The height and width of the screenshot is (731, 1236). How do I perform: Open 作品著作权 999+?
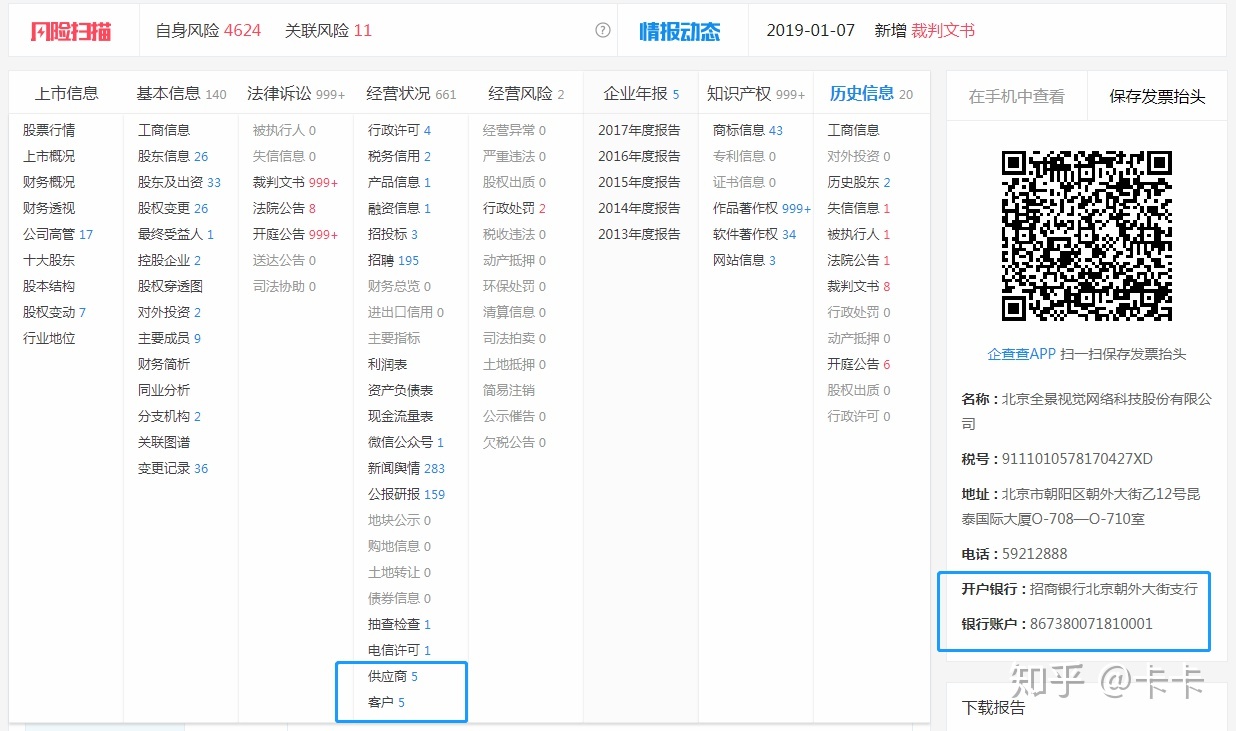tap(762, 208)
